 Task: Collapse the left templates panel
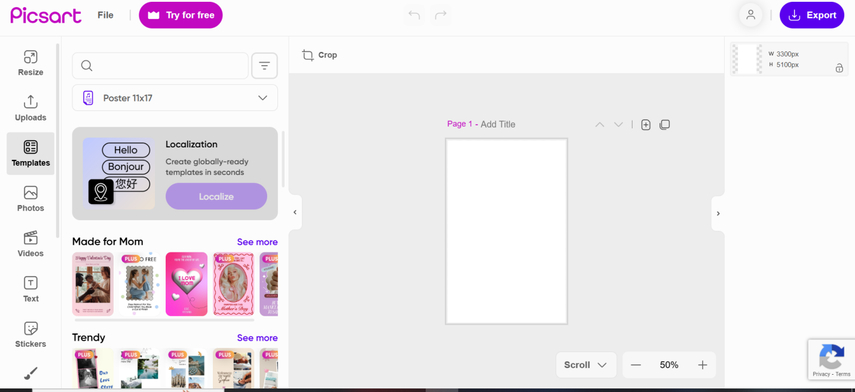(x=295, y=213)
